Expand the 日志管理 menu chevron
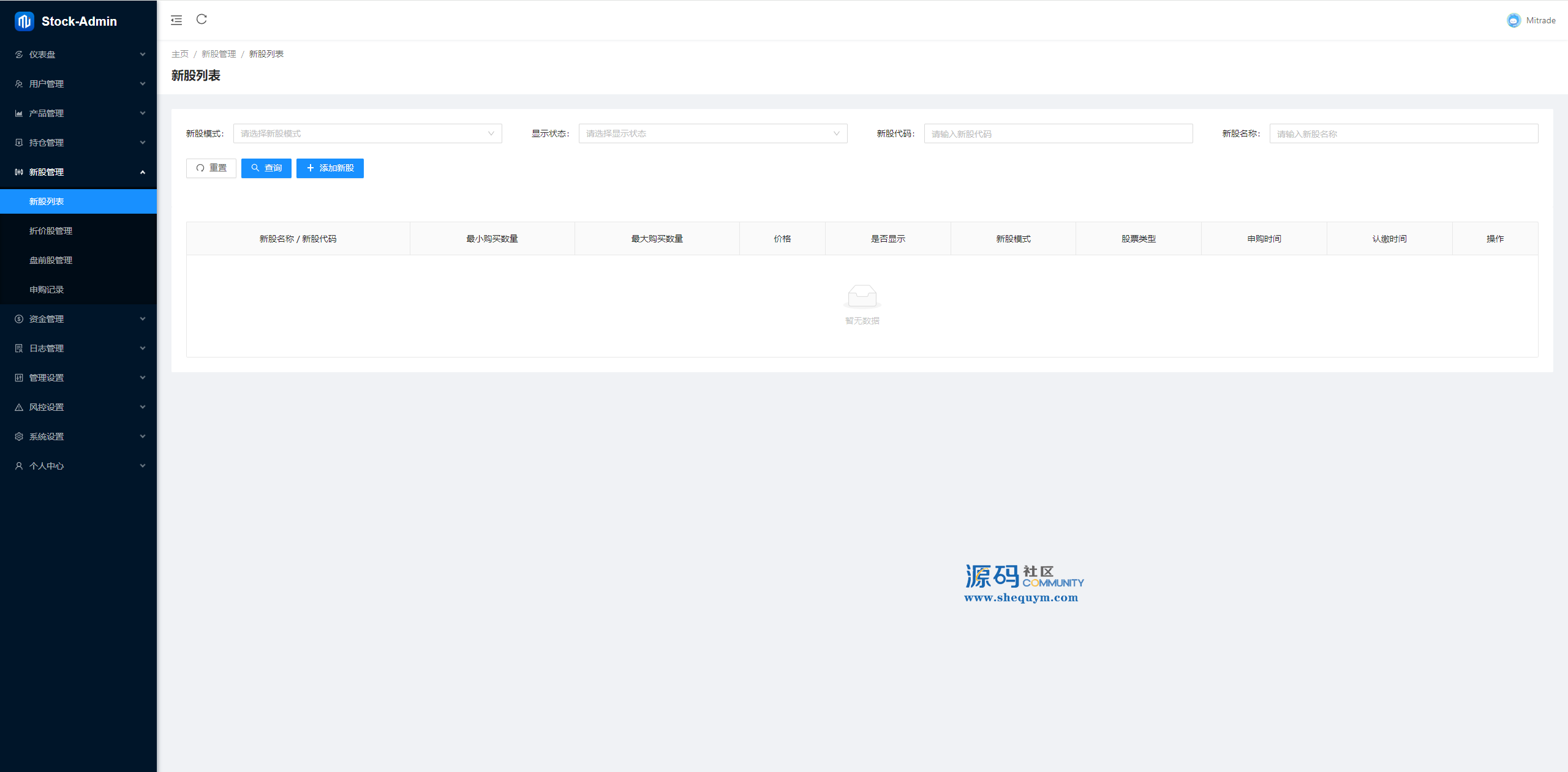Image resolution: width=1568 pixels, height=772 pixels. [143, 348]
